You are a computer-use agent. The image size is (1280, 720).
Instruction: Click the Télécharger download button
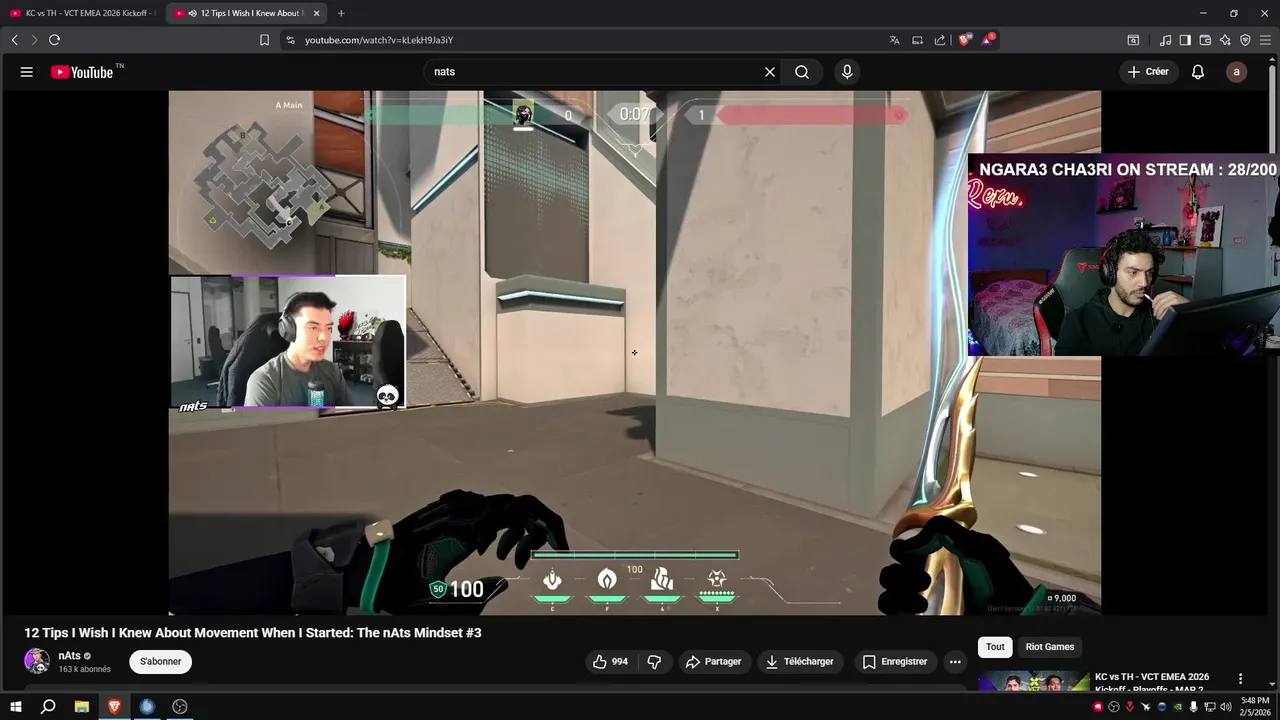800,662
